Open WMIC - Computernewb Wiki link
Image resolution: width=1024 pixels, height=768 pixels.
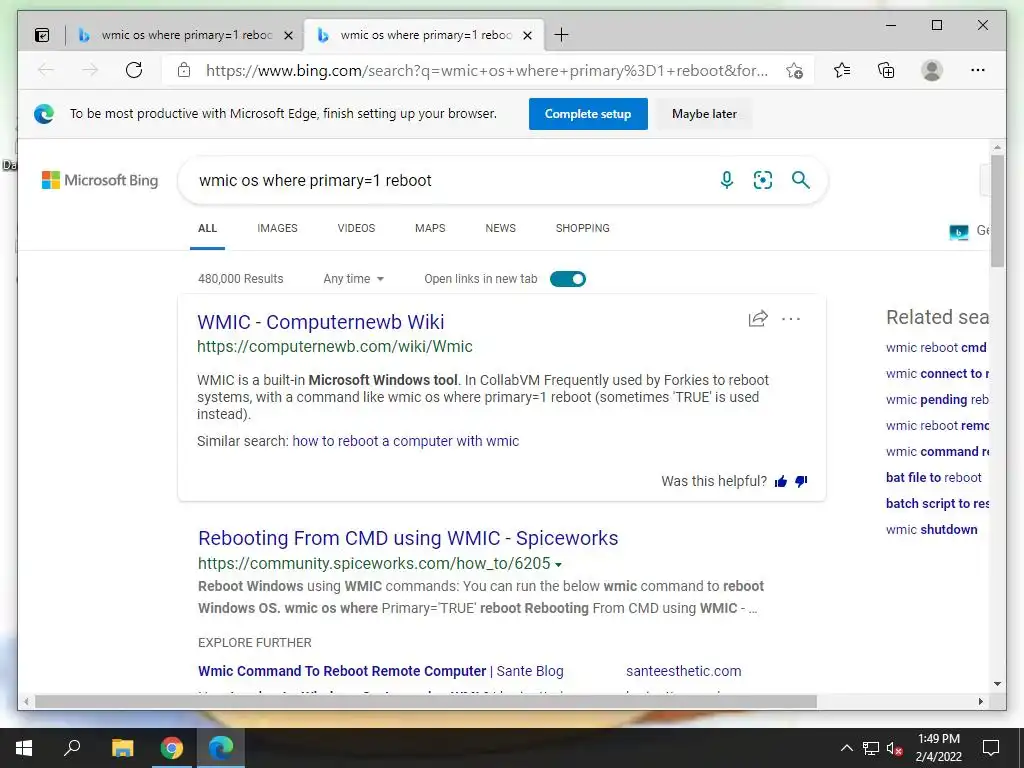click(321, 322)
